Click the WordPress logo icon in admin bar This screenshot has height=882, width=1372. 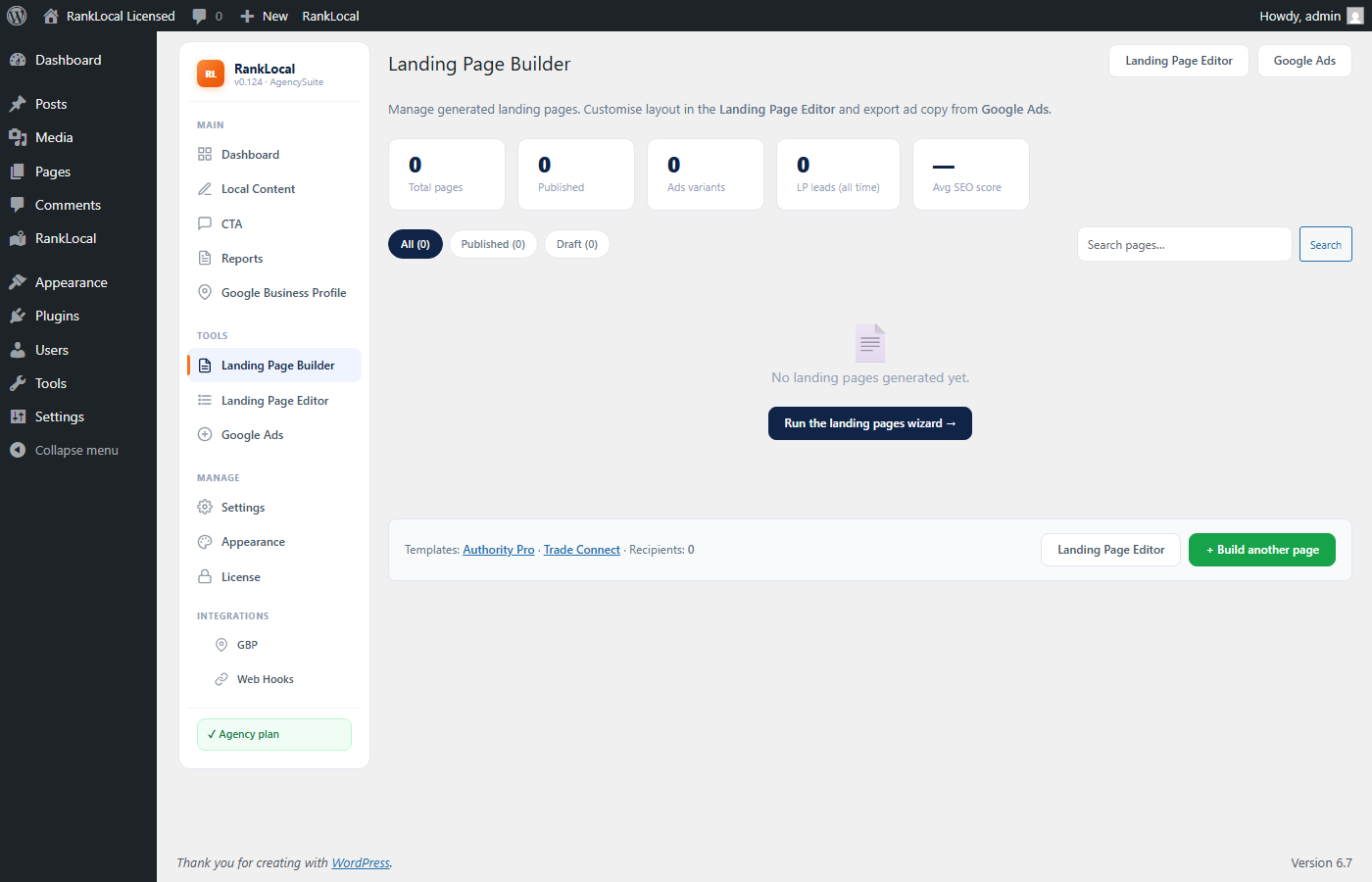click(x=17, y=16)
